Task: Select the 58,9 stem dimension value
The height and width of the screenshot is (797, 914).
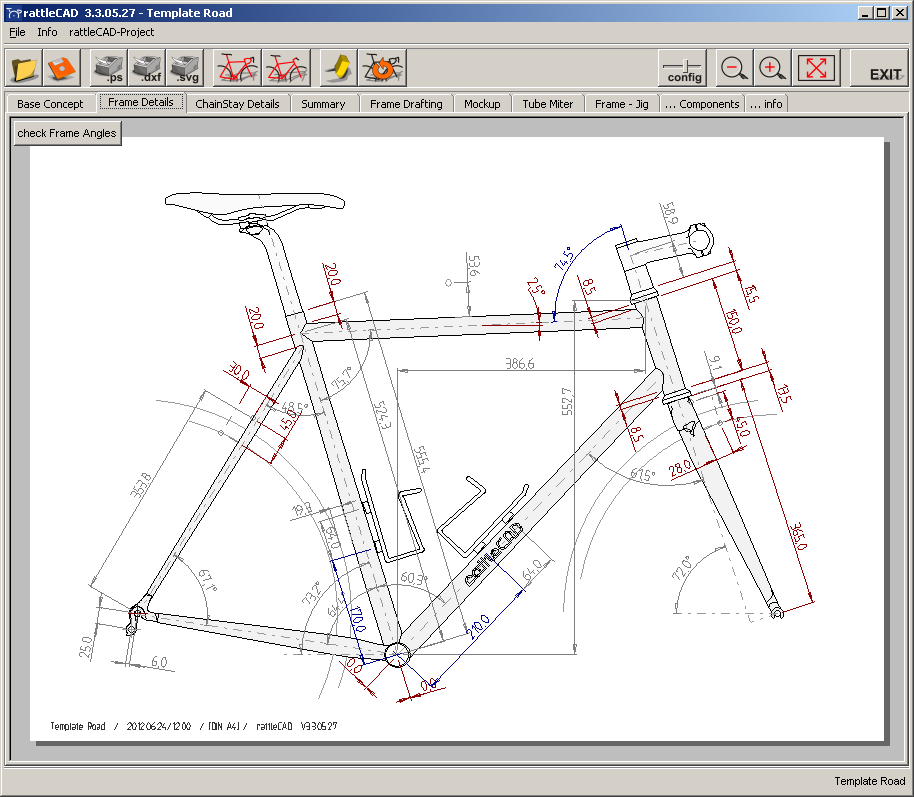Action: click(x=670, y=214)
